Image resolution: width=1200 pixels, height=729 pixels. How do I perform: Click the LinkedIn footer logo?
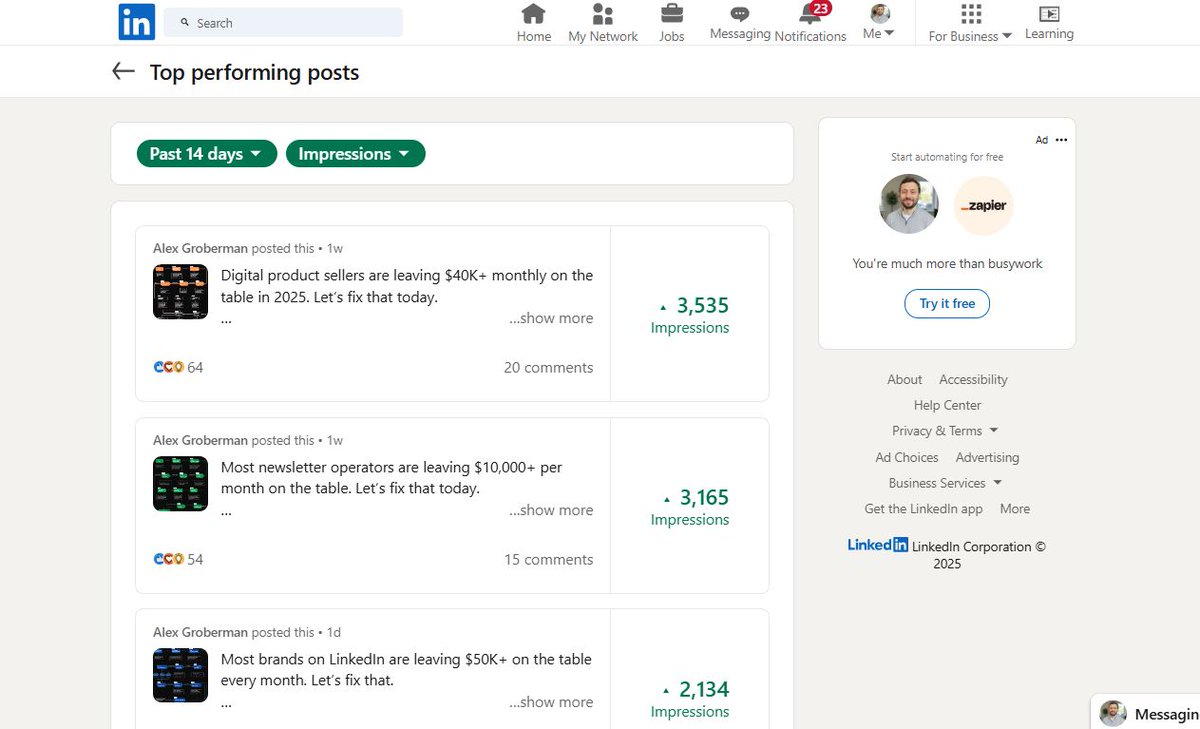(878, 545)
